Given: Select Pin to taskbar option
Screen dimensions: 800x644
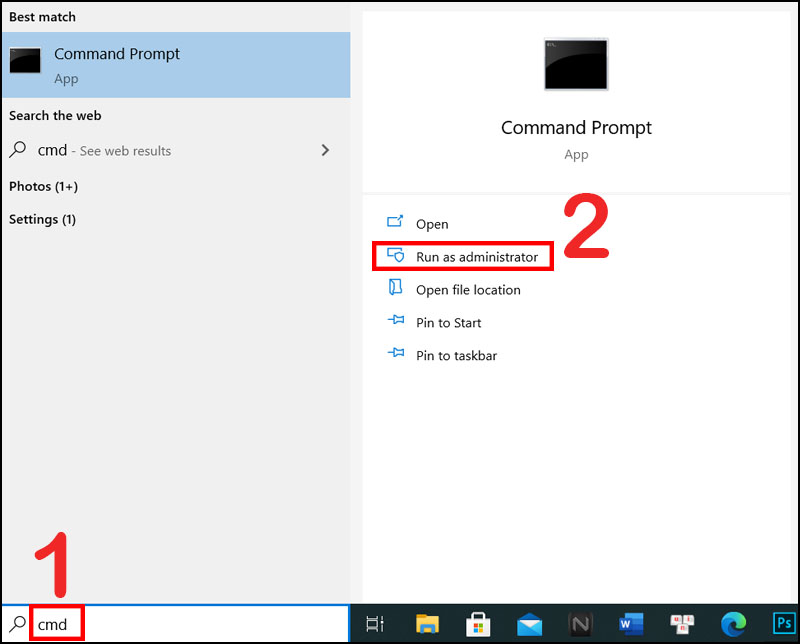Looking at the screenshot, I should pos(456,355).
